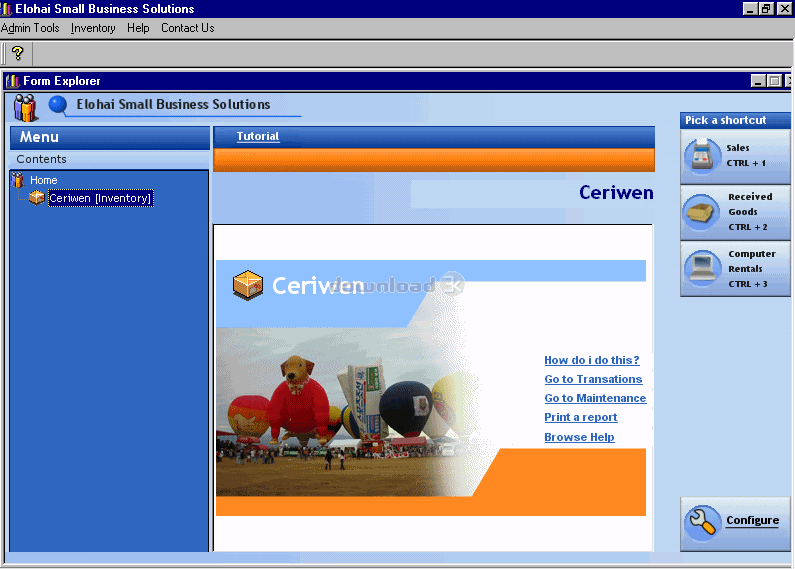The image size is (795, 569).
Task: Click the Configure wrench icon
Action: (702, 522)
